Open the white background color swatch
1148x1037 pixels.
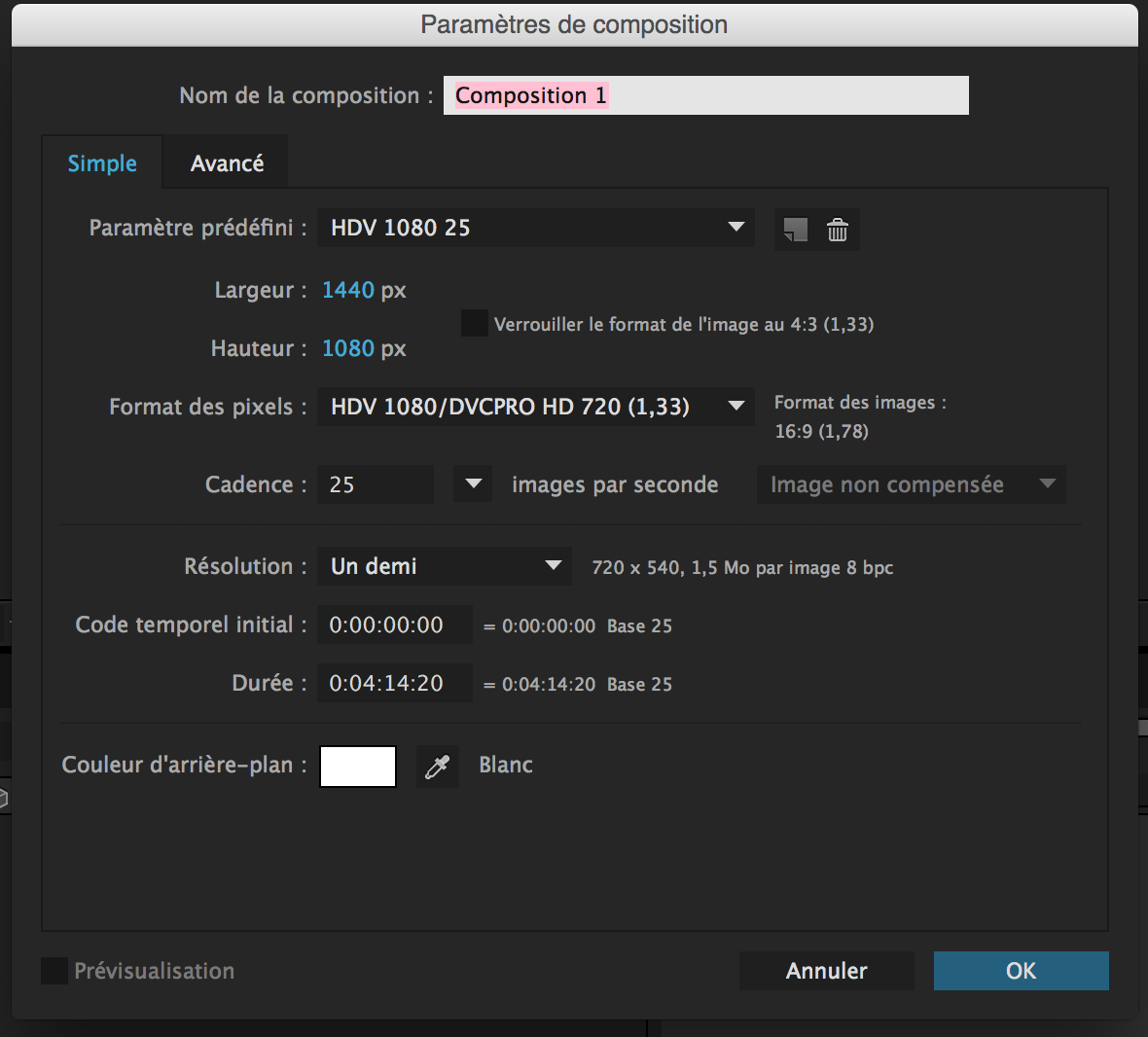(x=358, y=767)
